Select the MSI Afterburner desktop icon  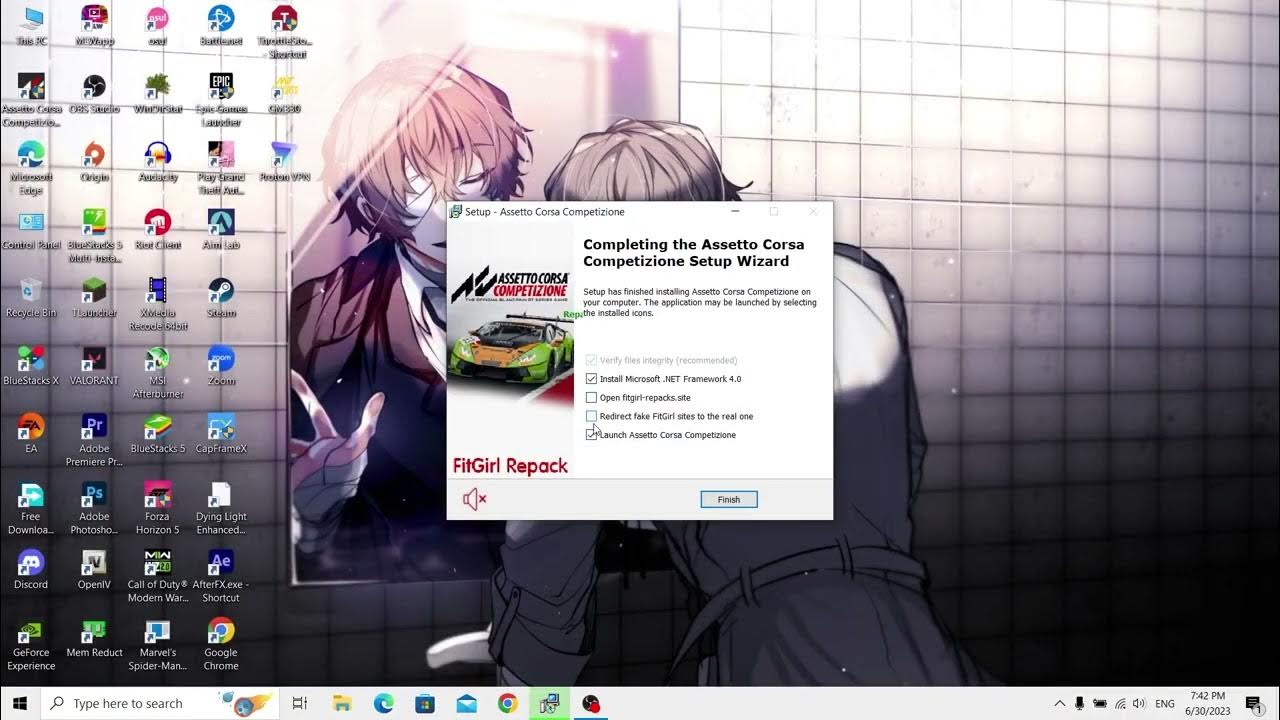[157, 372]
